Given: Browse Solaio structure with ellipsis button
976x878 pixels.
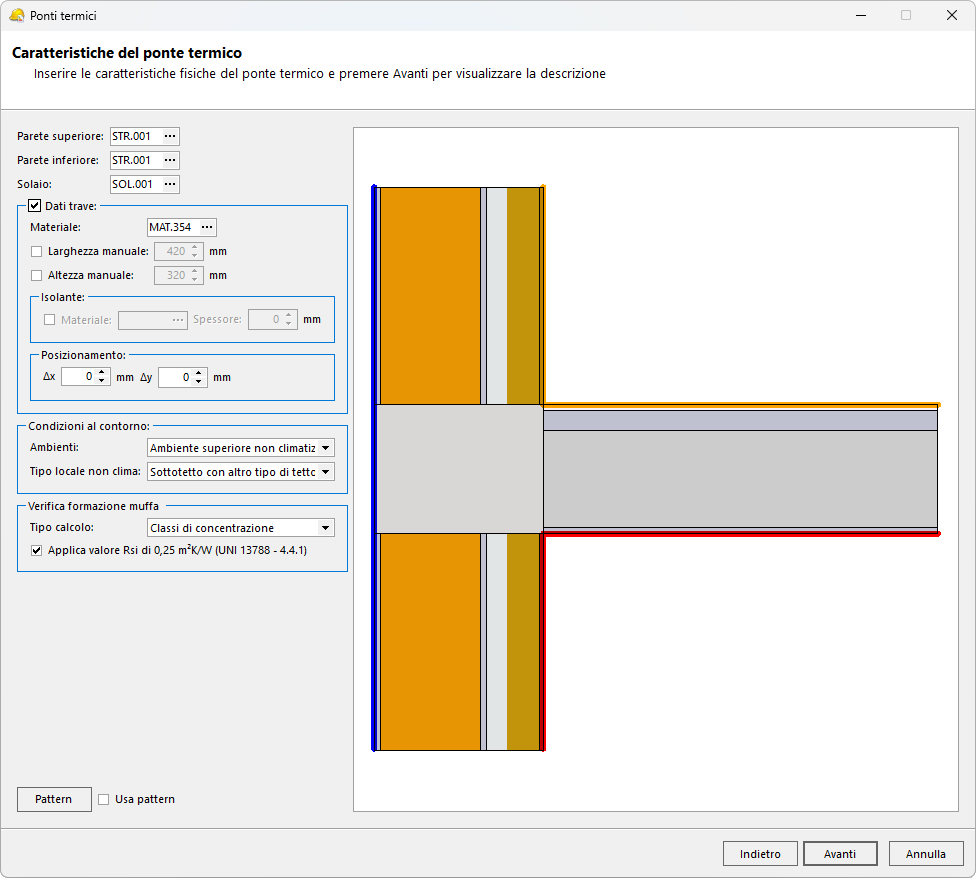Looking at the screenshot, I should tap(169, 184).
